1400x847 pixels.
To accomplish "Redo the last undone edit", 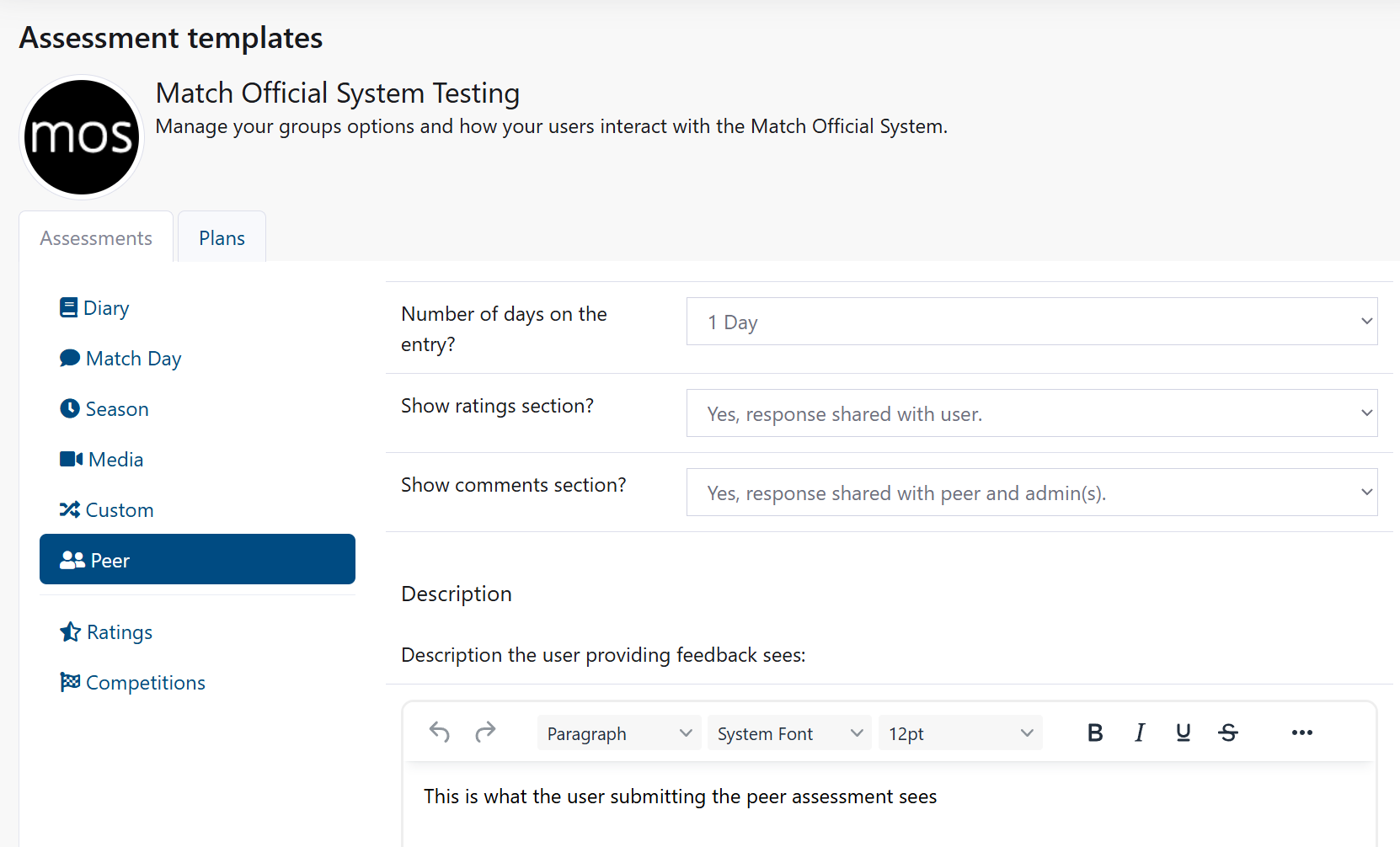I will (485, 732).
